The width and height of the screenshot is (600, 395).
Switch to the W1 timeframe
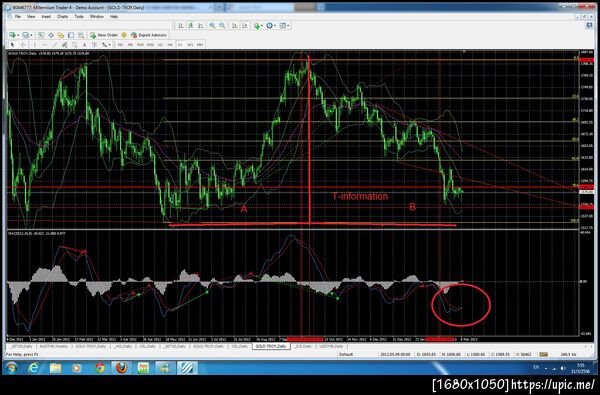(x=190, y=45)
